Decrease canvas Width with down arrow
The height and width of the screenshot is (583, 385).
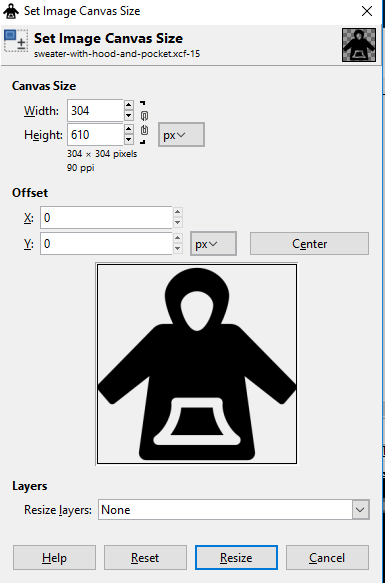point(129,116)
